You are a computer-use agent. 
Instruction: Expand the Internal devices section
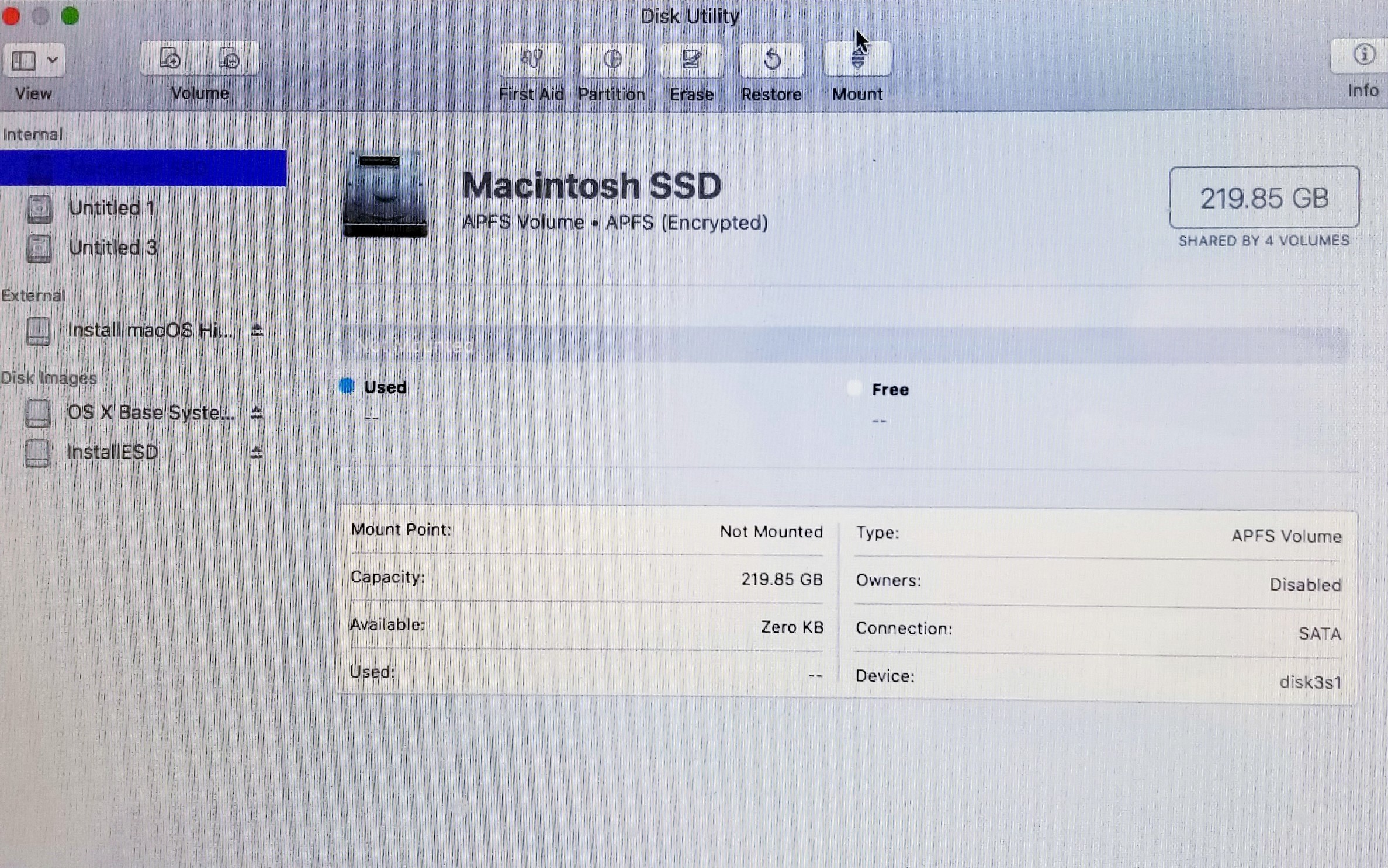(32, 134)
